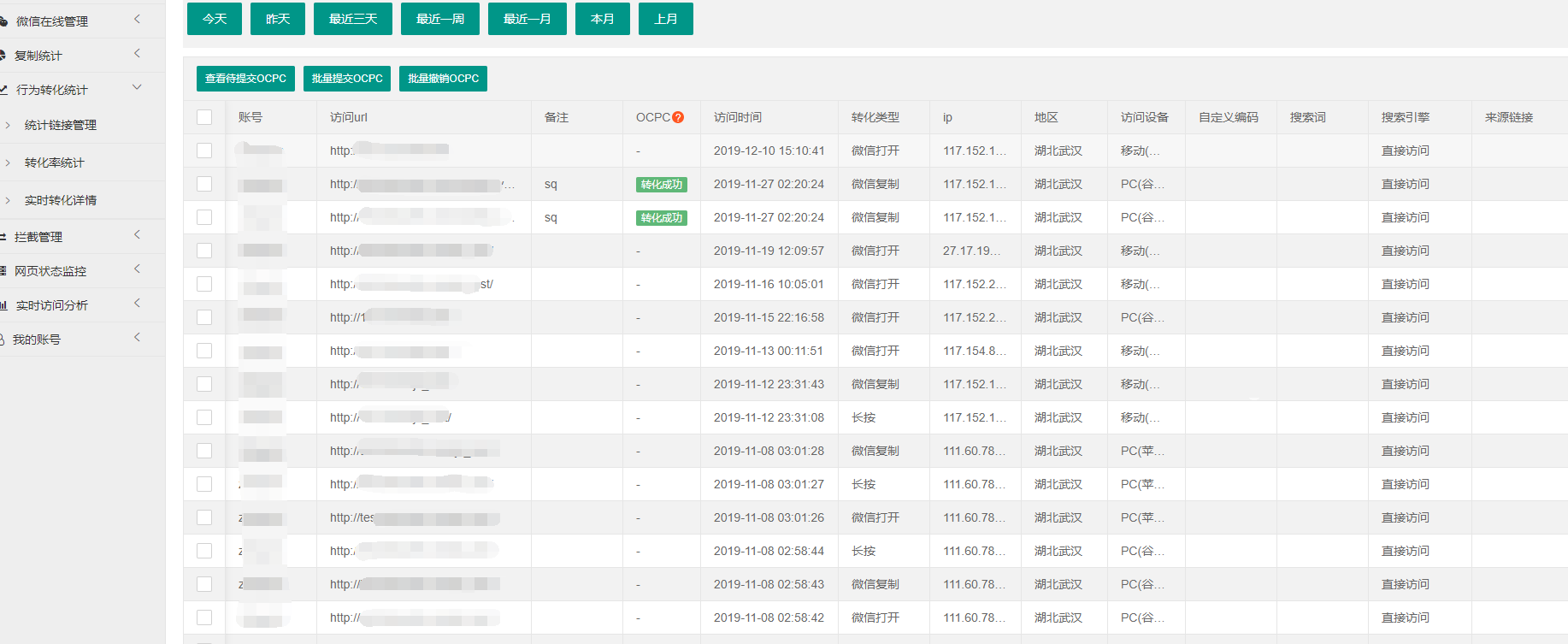Screen dimensions: 1568x644
Task: Collapse chevron next to 行为转化统计
Action: coord(137,87)
